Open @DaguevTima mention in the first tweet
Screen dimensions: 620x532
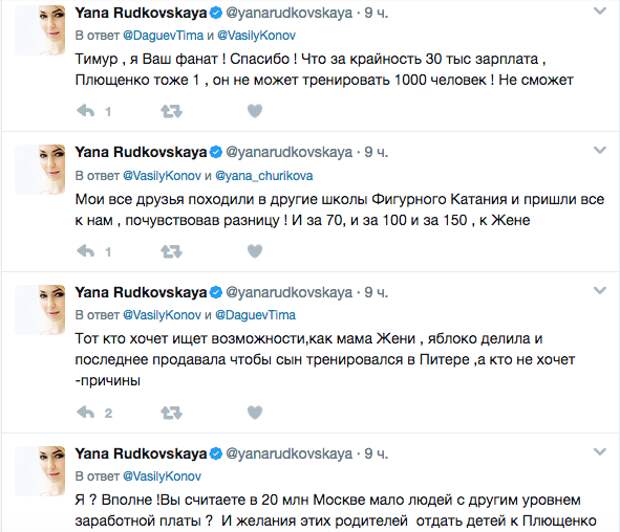(x=164, y=33)
